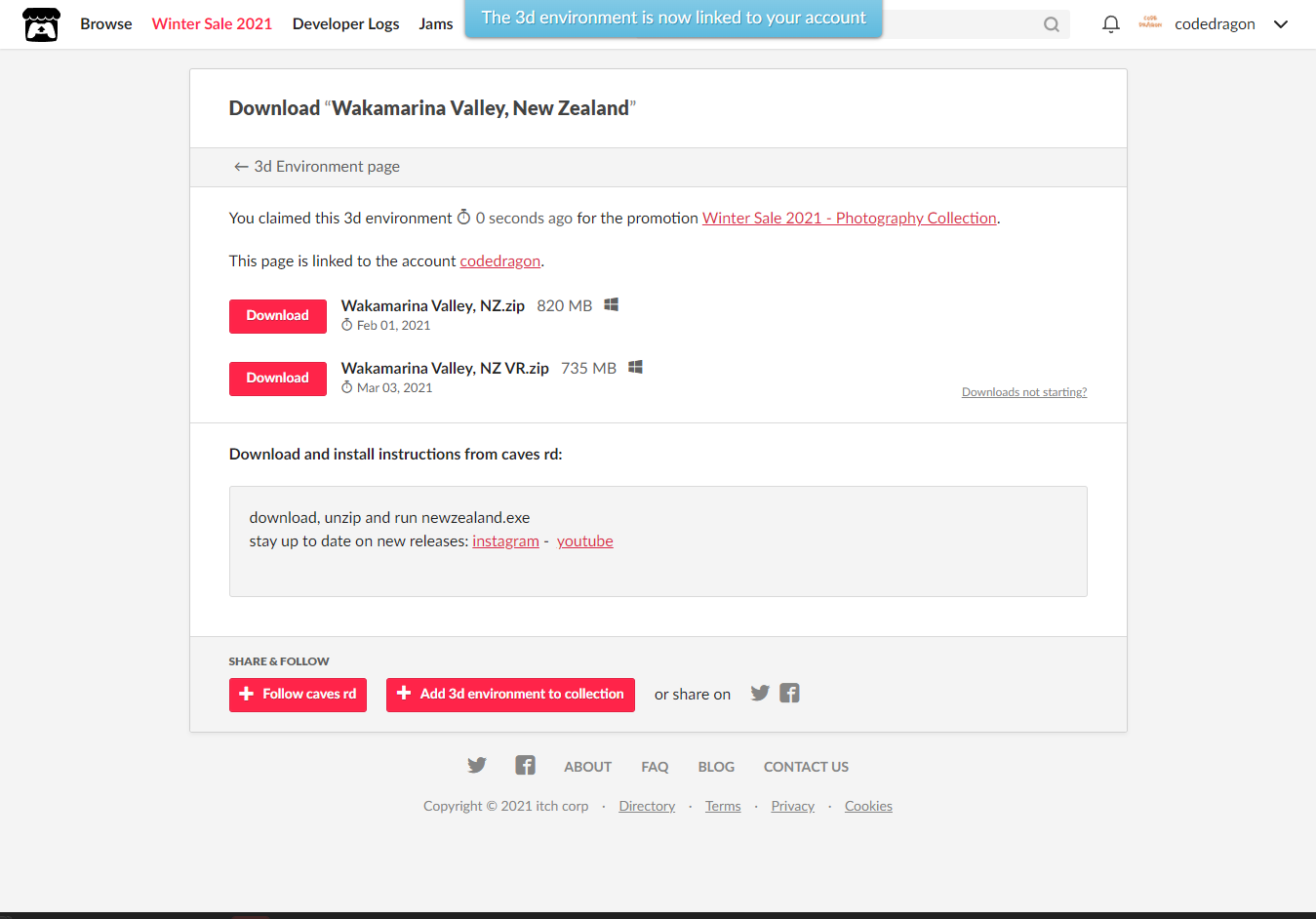This screenshot has width=1316, height=919.
Task: Click Windows icon next to 735 MB
Action: click(635, 367)
